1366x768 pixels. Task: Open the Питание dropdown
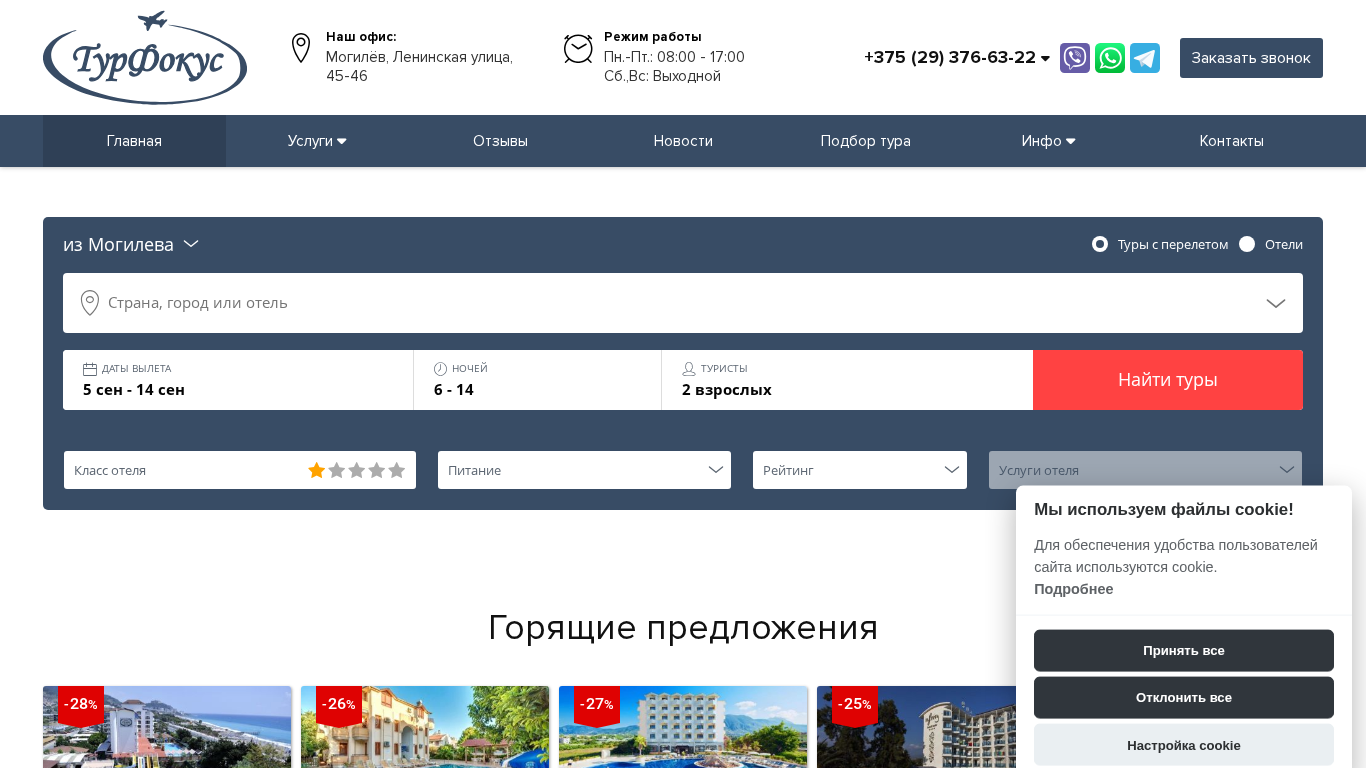point(584,470)
